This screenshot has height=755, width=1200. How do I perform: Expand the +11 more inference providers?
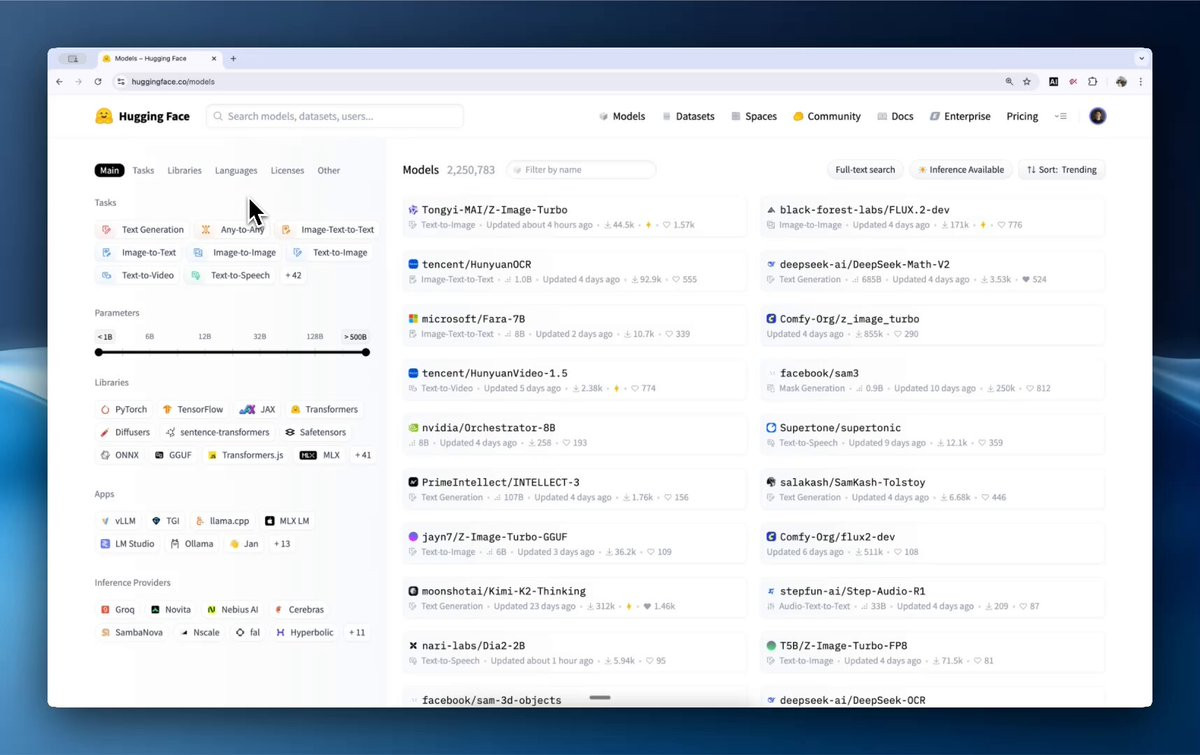pos(357,633)
